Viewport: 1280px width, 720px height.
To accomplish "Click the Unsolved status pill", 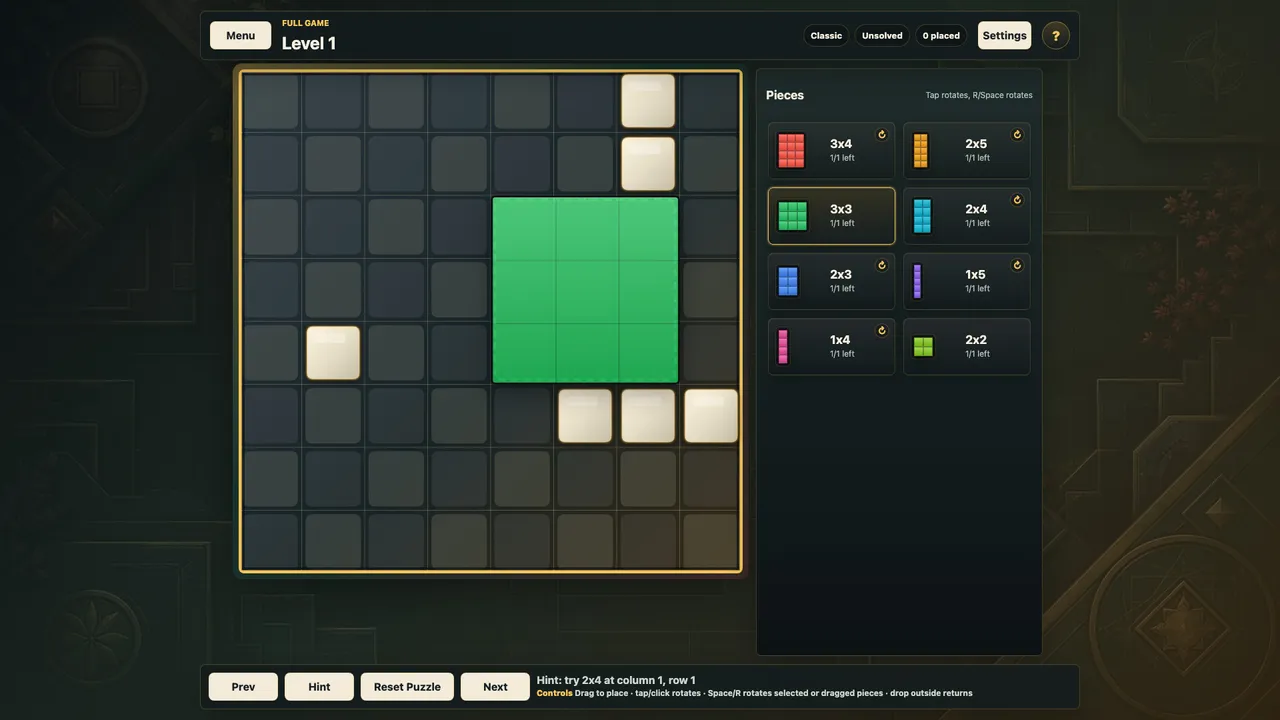I will click(x=882, y=36).
